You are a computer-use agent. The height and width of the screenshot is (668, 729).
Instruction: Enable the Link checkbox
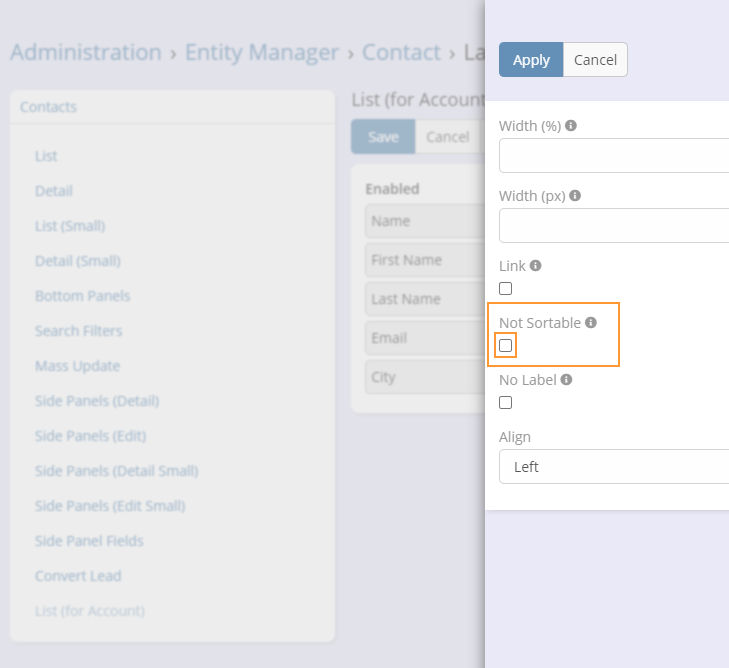(x=506, y=289)
